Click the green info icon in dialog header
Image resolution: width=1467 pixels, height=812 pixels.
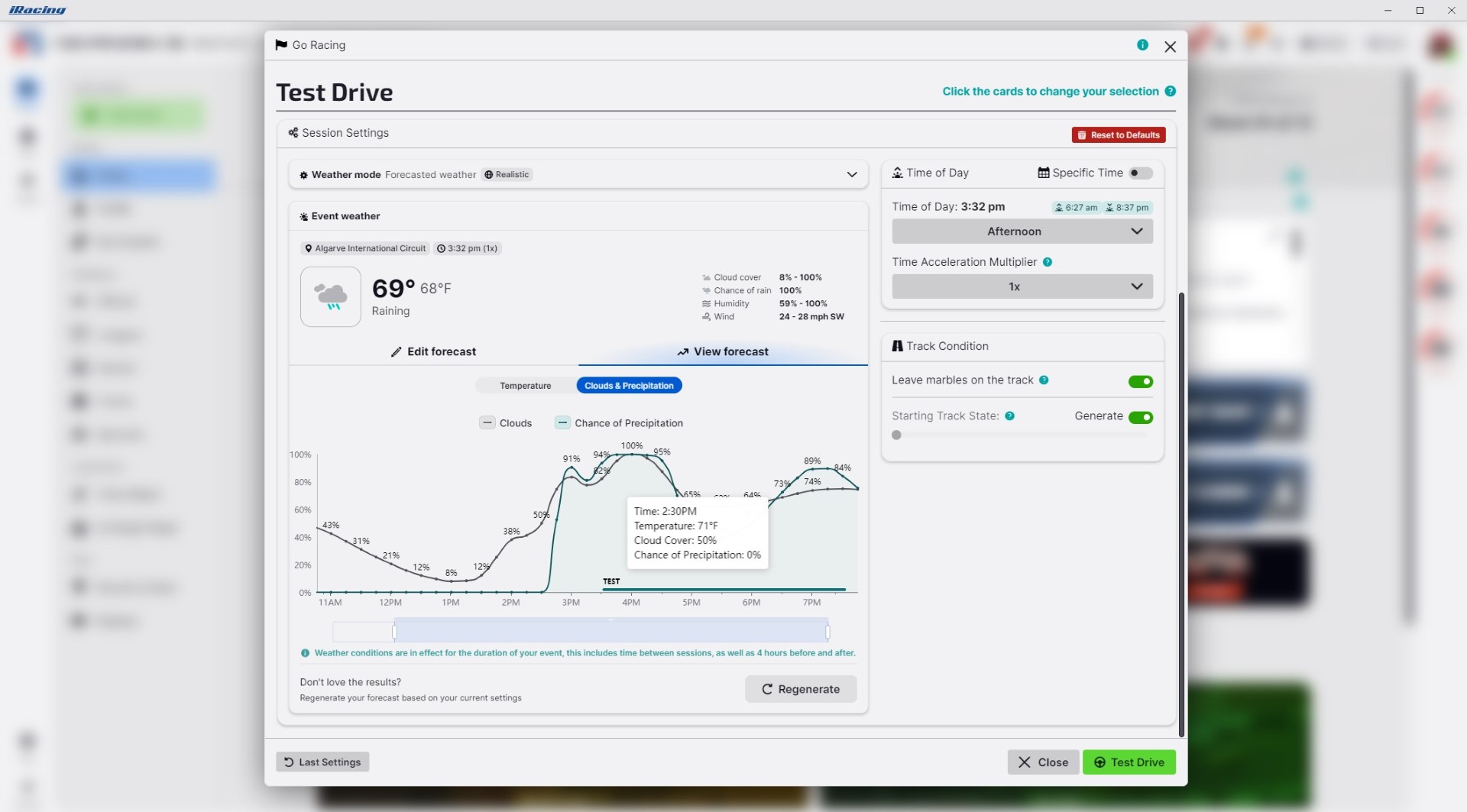click(1142, 45)
